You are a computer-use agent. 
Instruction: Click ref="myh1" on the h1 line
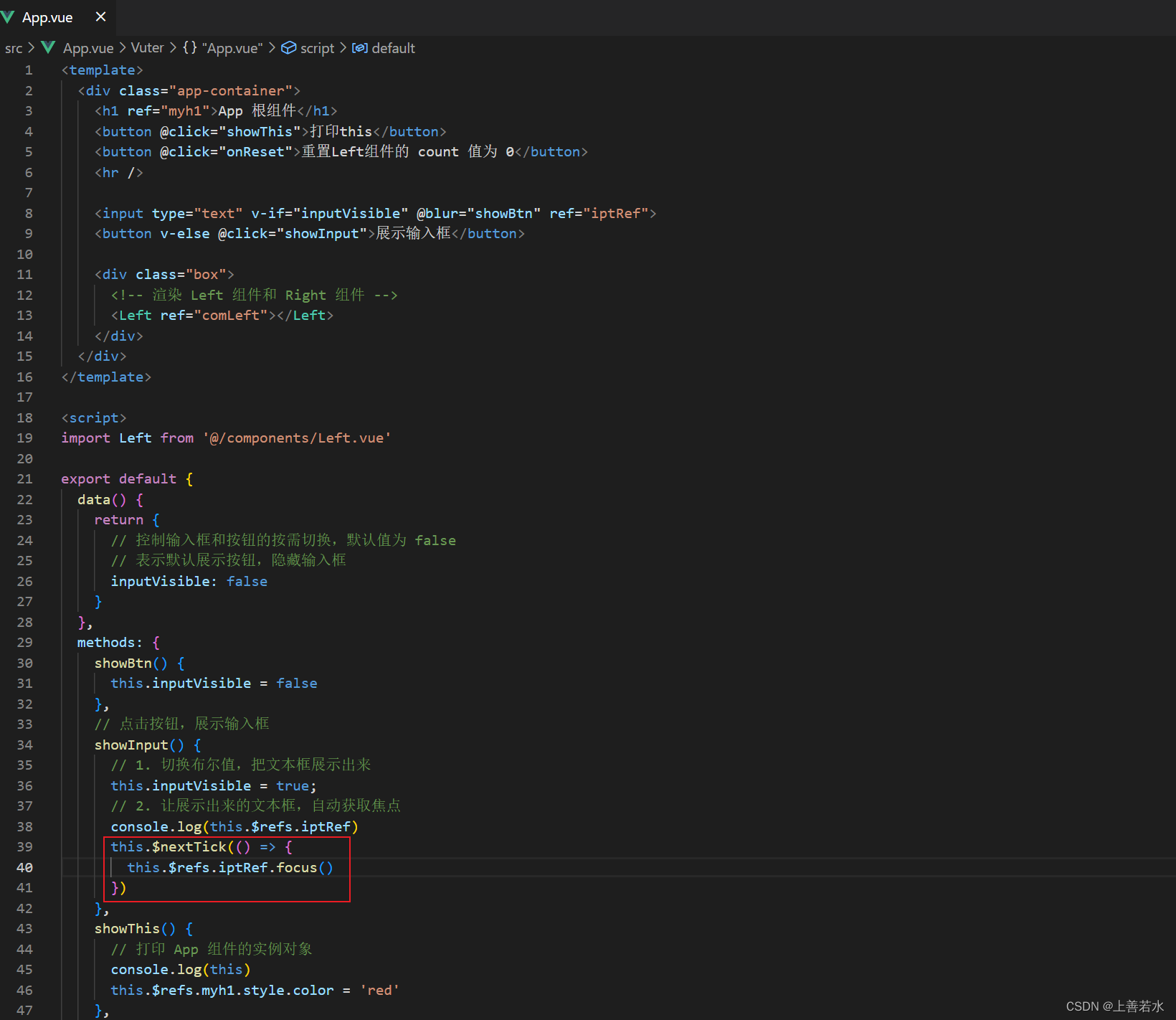pos(169,111)
